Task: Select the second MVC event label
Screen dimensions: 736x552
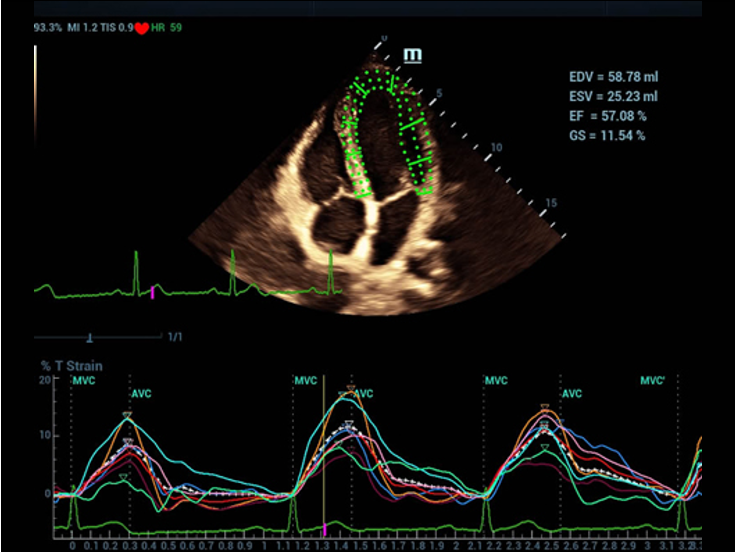Action: [305, 381]
